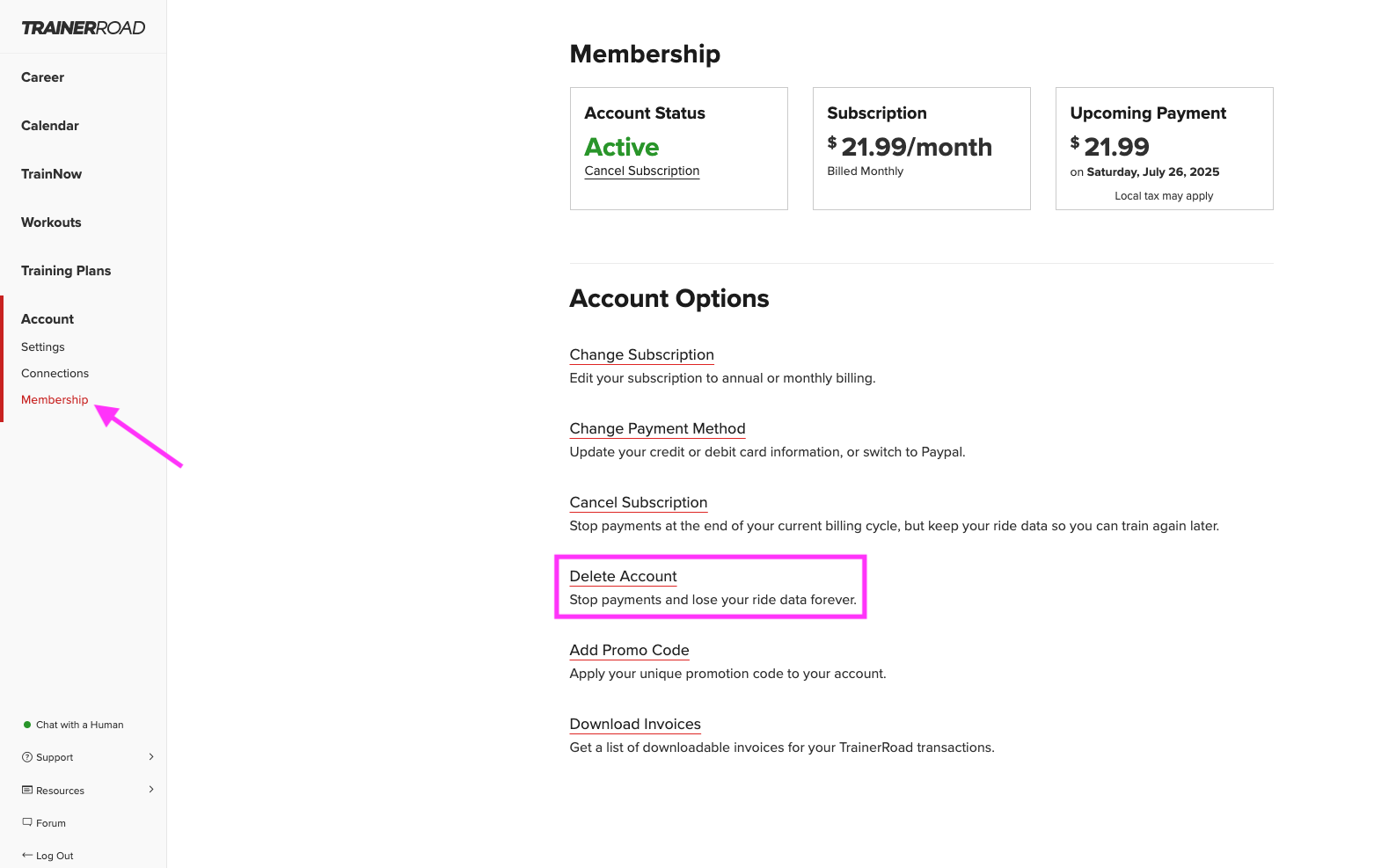Select Settings under Account
This screenshot has width=1396, height=868.
click(x=43, y=347)
